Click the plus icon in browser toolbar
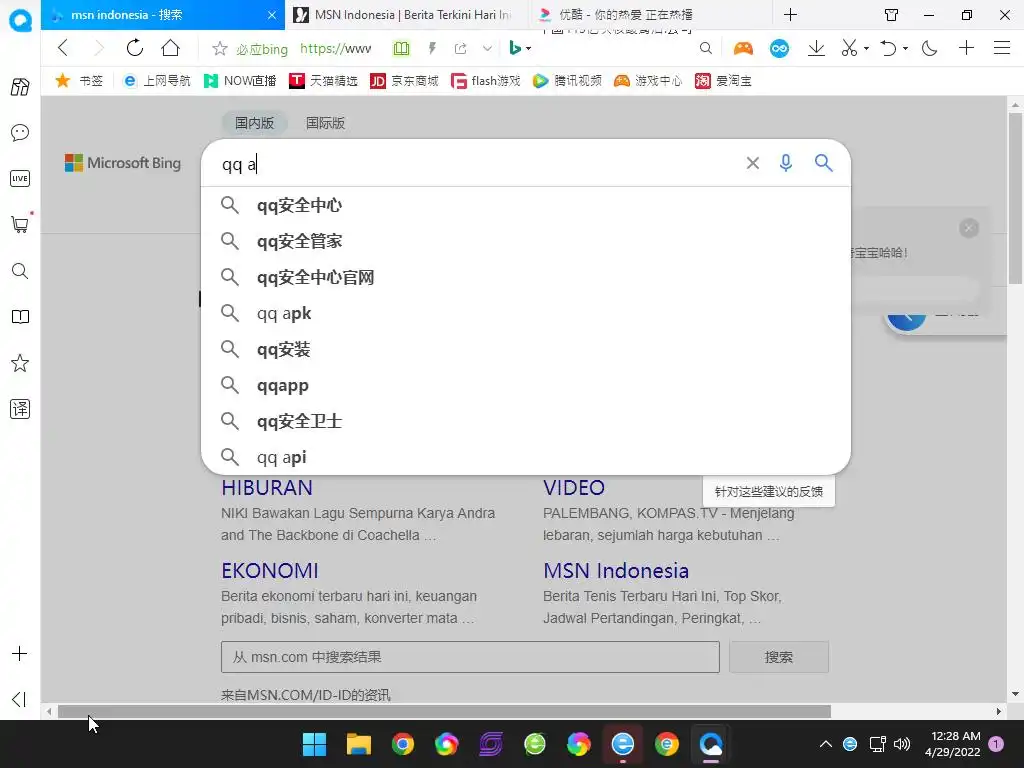Screen dimensions: 1024x768 [967, 48]
